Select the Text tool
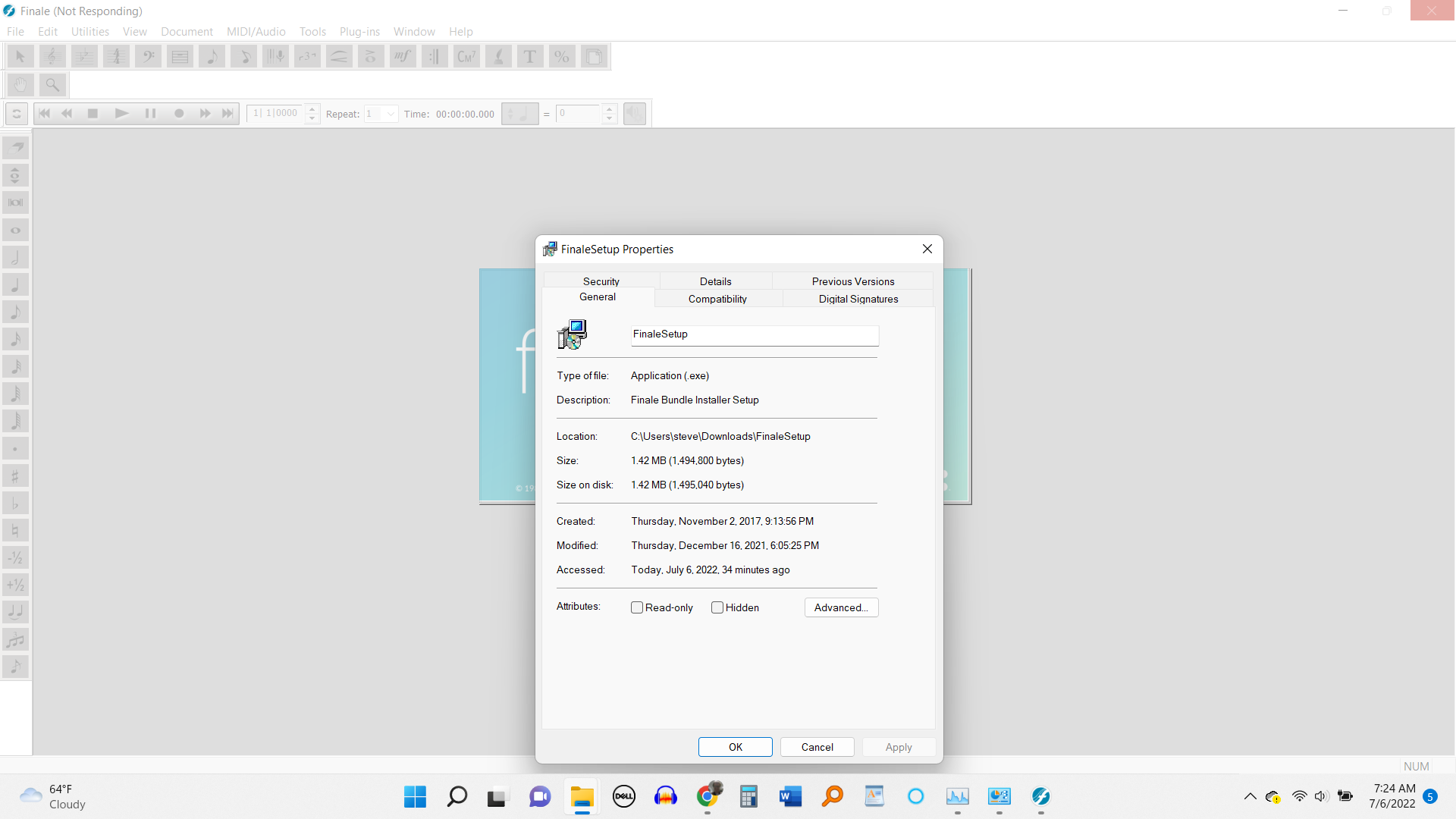This screenshot has height=819, width=1456. click(530, 57)
